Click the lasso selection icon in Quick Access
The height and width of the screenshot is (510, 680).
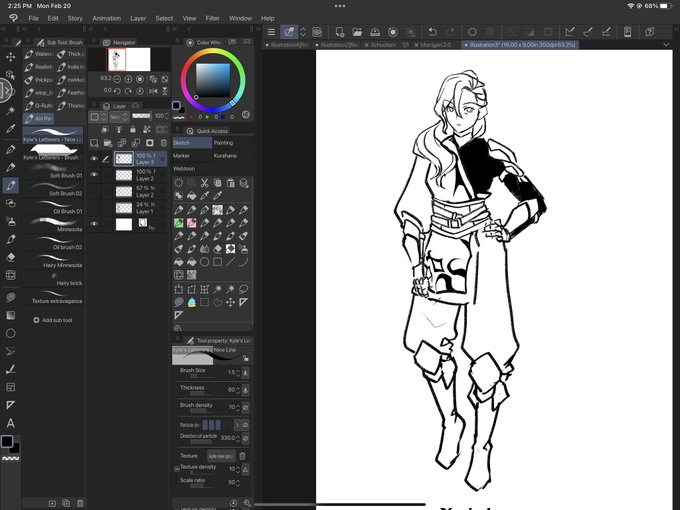click(243, 289)
